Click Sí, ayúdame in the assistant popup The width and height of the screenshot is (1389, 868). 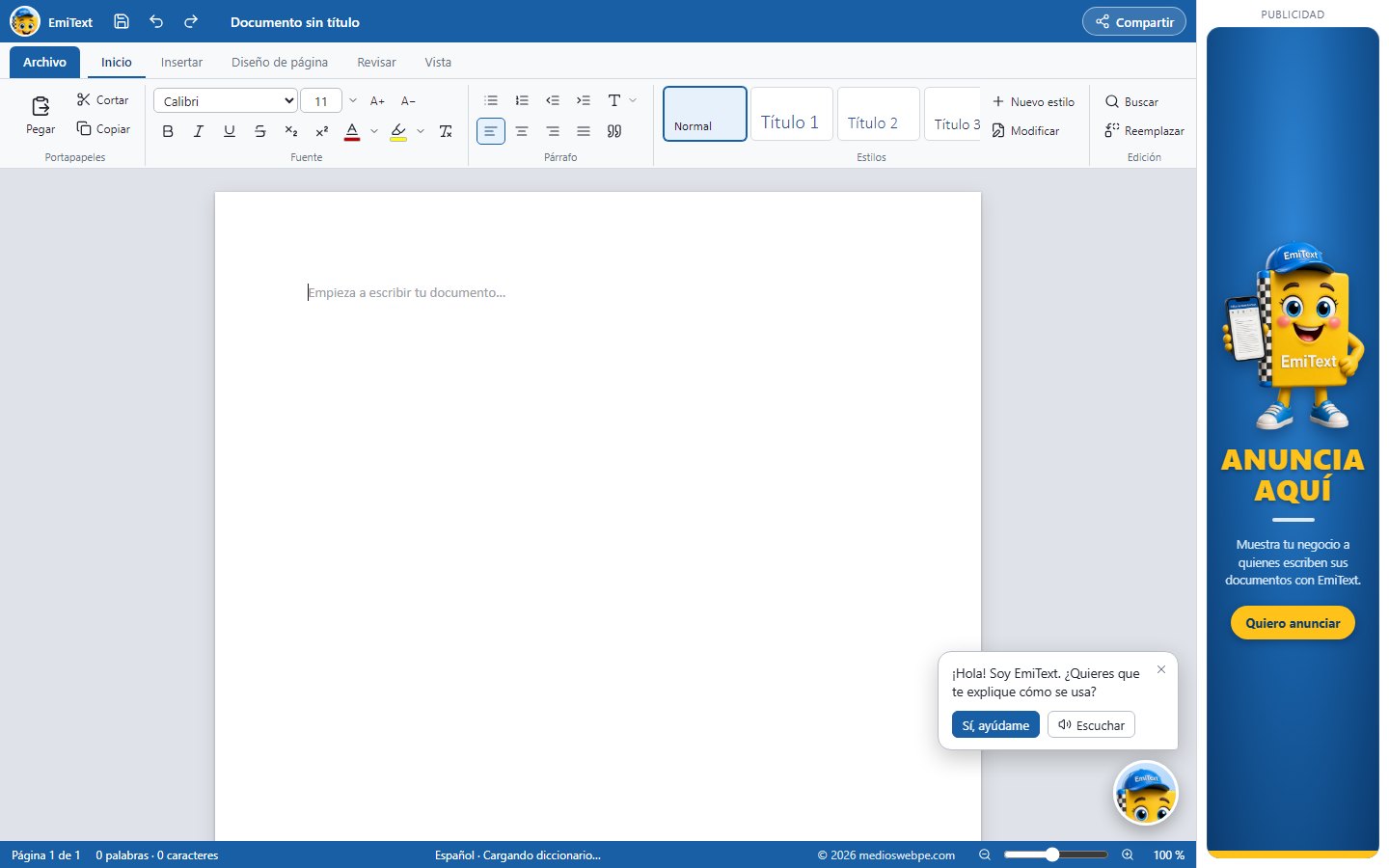[995, 725]
